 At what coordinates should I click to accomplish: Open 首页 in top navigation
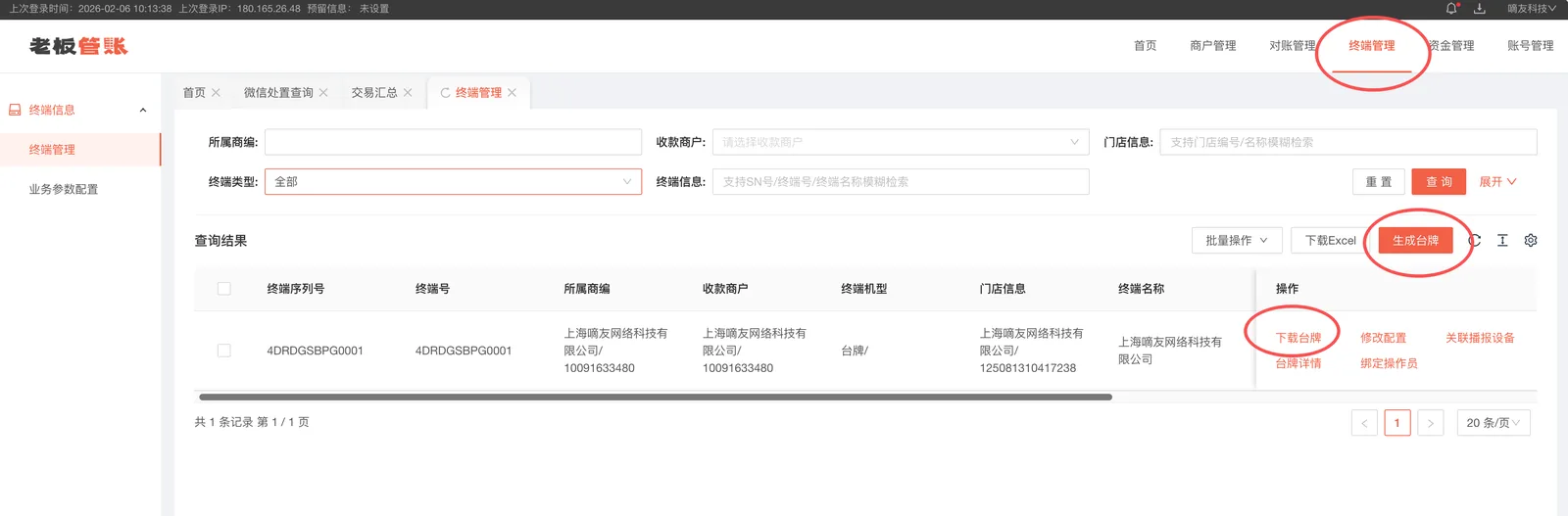tap(1145, 46)
